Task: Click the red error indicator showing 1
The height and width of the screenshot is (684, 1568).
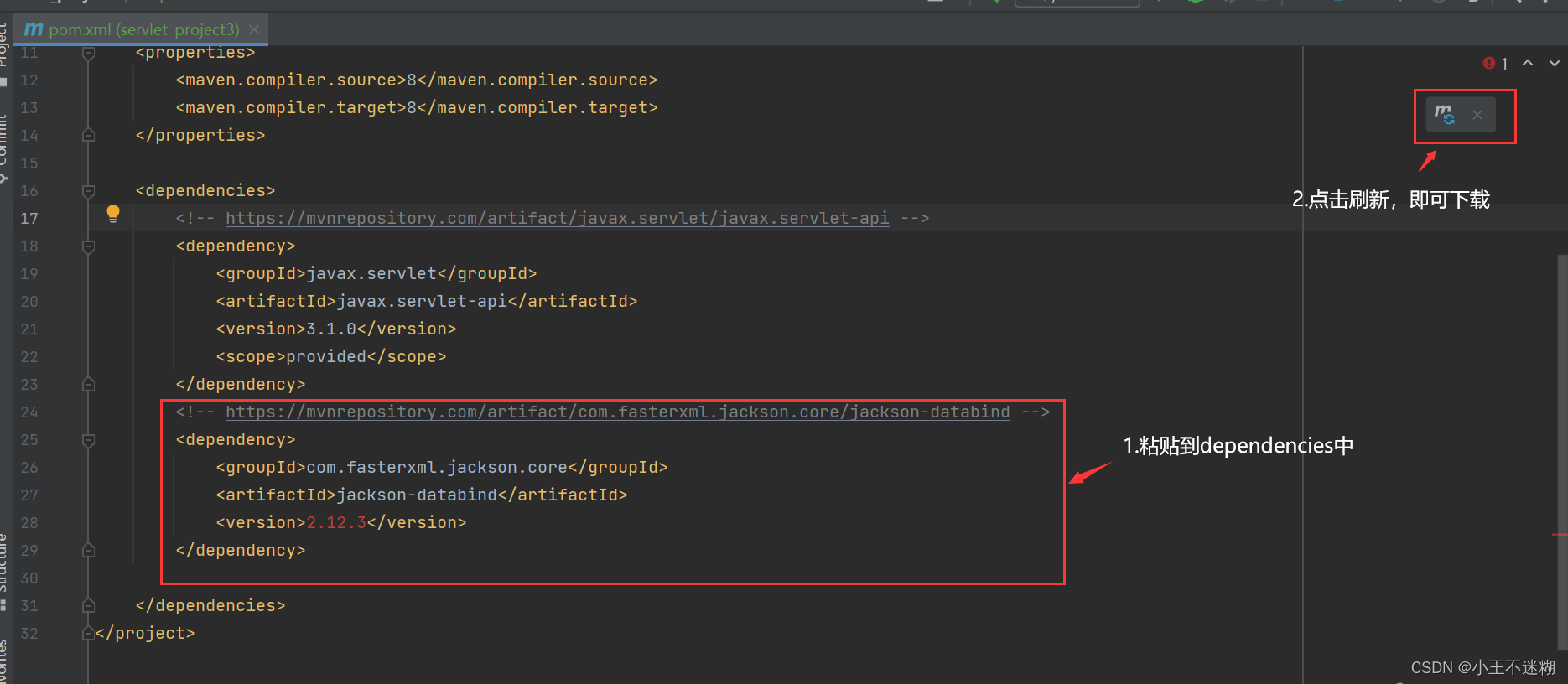Action: (1495, 64)
